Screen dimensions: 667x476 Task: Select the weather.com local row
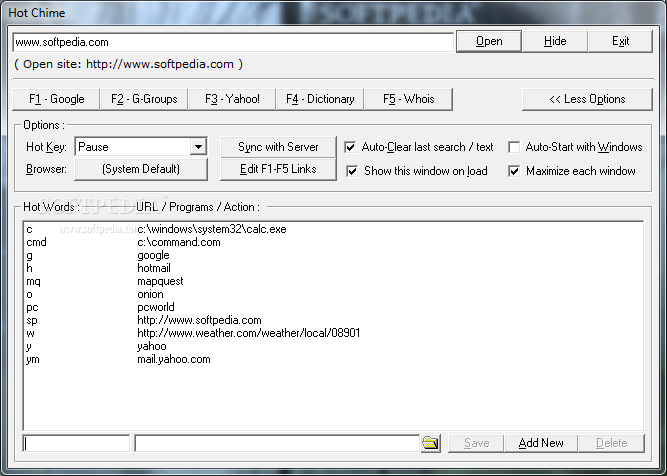pyautogui.click(x=334, y=333)
